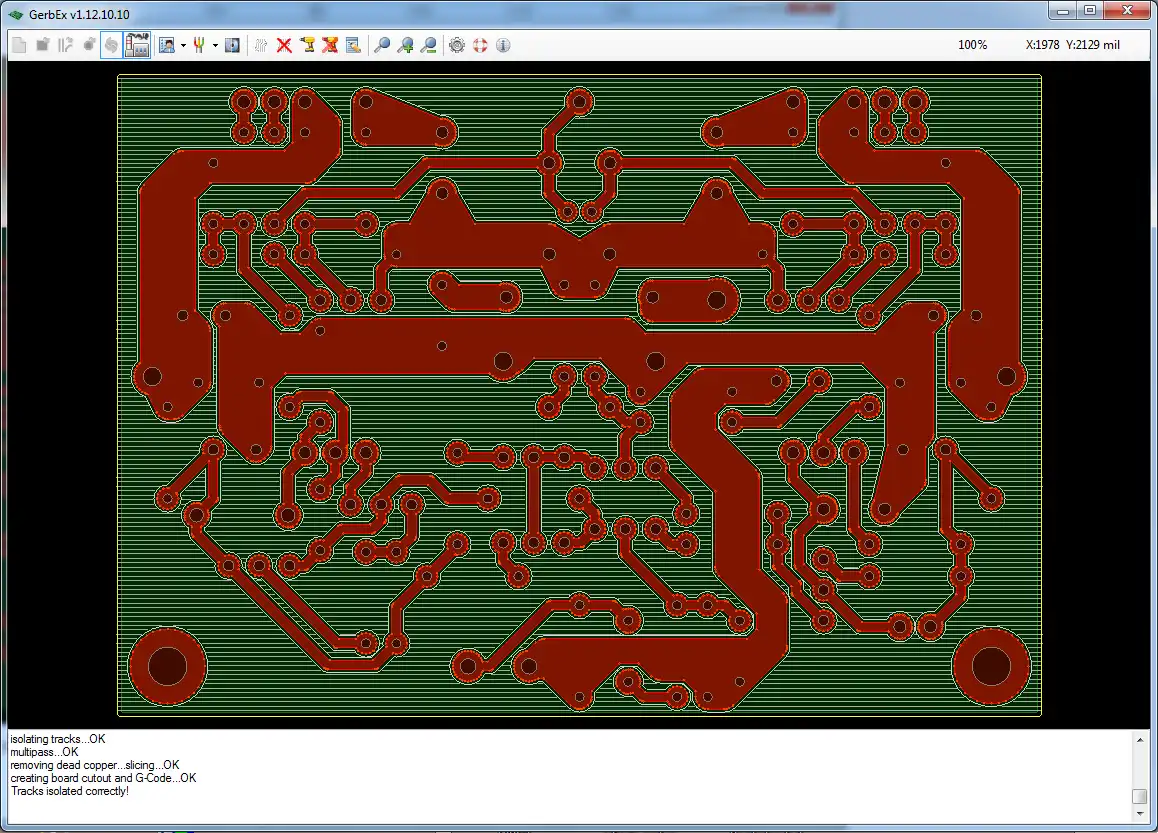The width and height of the screenshot is (1158, 833).
Task: Click log line 'creating board cutout and G-Code...OK'
Action: (x=103, y=778)
